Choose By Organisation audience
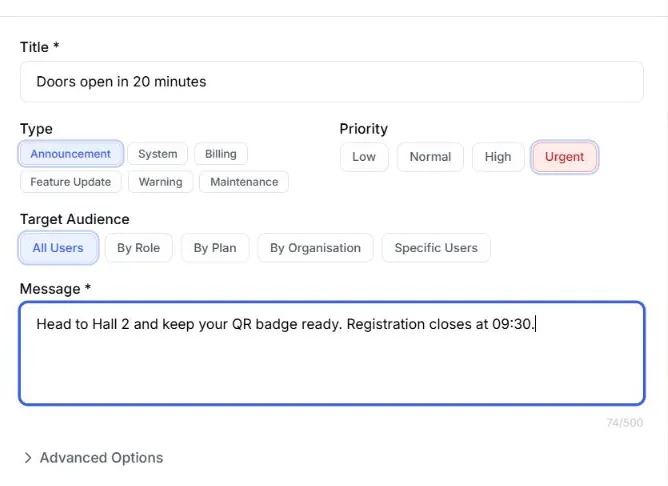 coord(315,248)
